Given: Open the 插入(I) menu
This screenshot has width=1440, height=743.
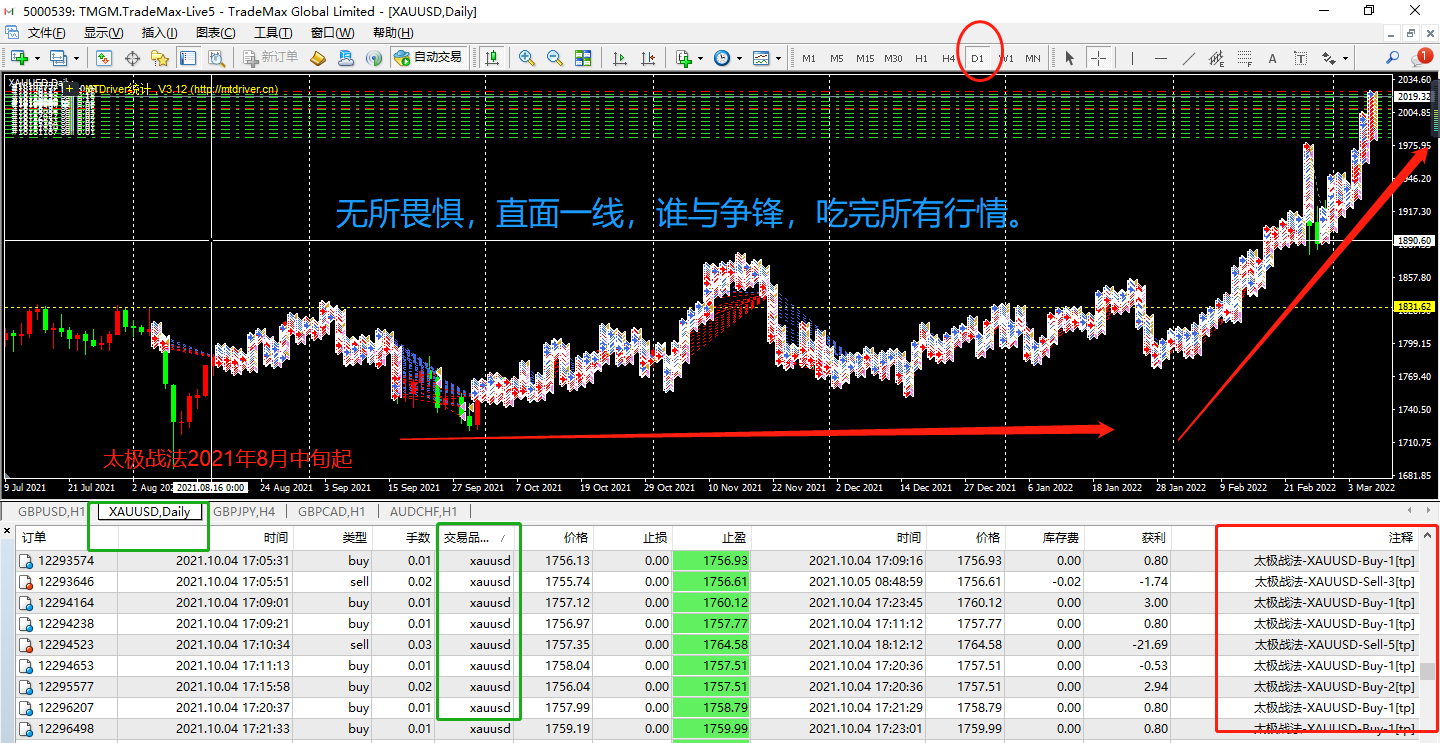Looking at the screenshot, I should pyautogui.click(x=159, y=33).
